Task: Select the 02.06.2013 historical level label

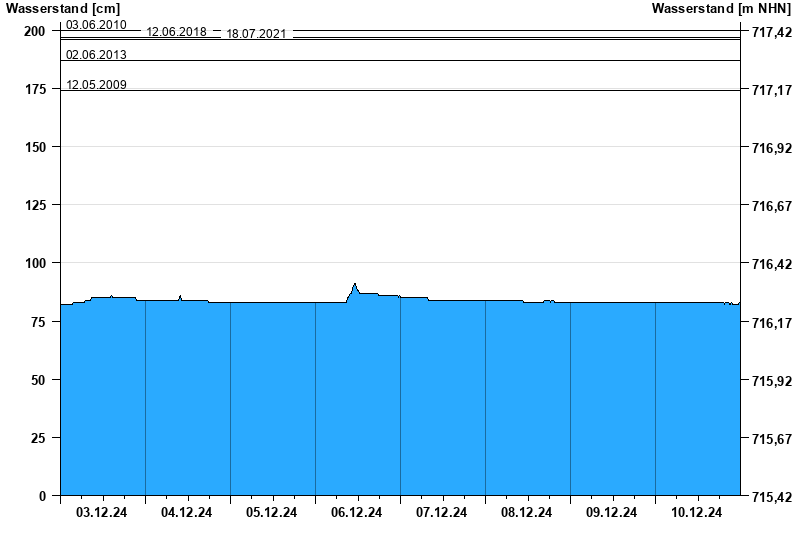Action: (96, 54)
